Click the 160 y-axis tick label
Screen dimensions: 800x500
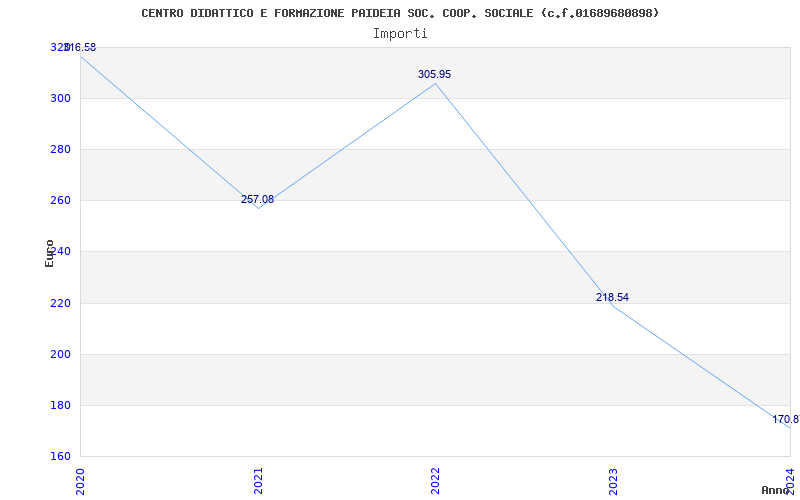[60, 456]
